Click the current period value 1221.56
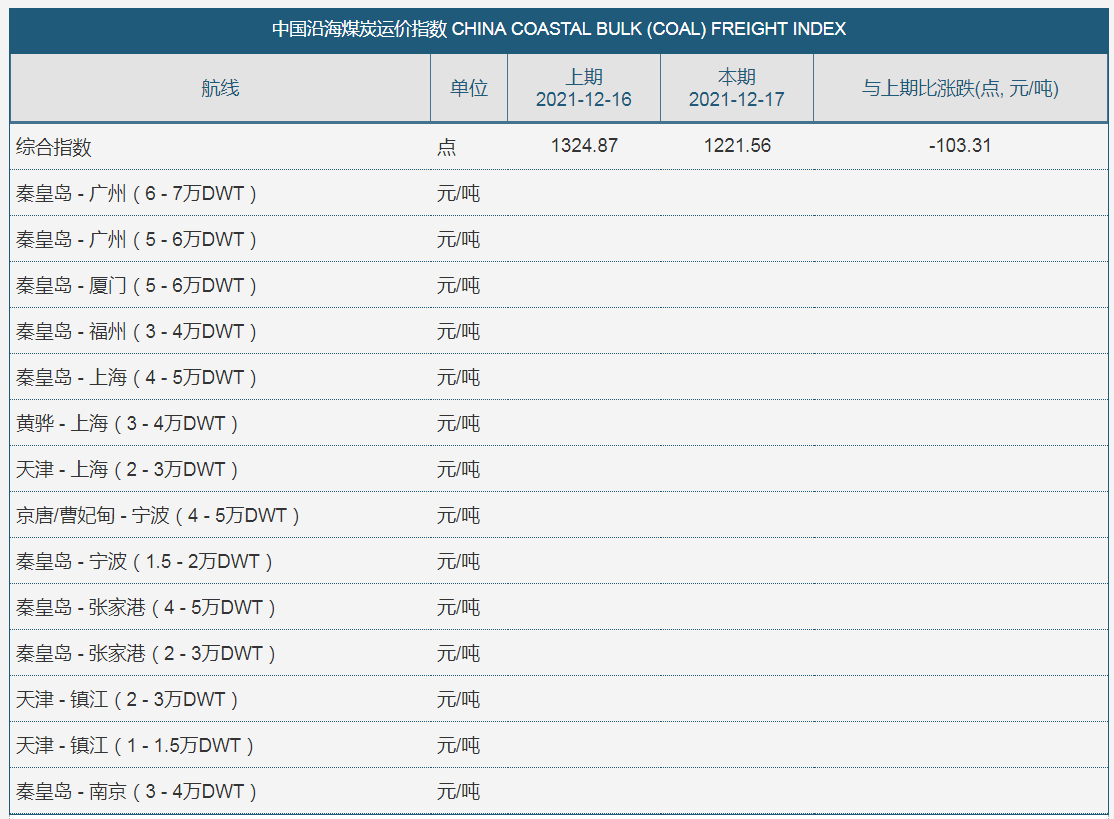Screen dimensions: 1114x819 [737, 146]
